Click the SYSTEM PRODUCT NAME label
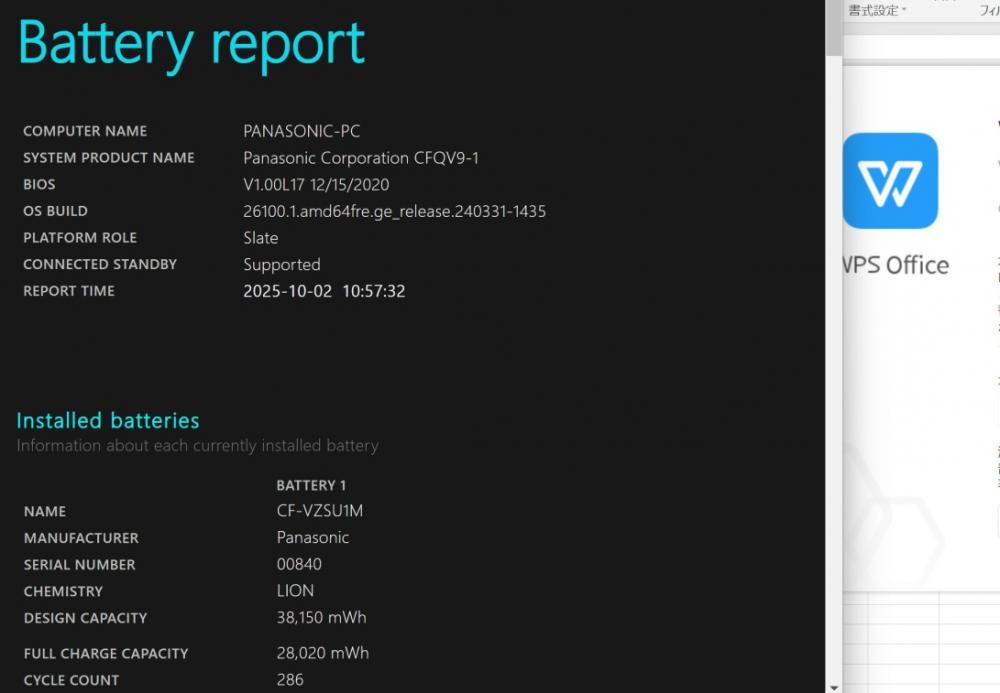The image size is (1000, 693). click(x=109, y=157)
